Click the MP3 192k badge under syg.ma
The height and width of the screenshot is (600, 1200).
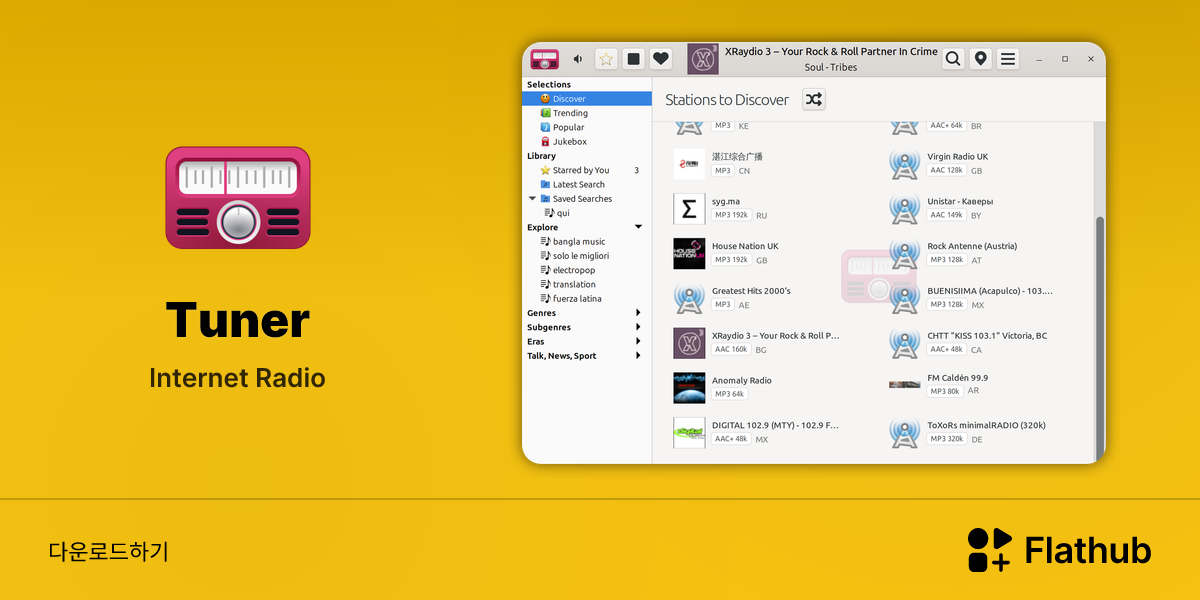[731, 215]
